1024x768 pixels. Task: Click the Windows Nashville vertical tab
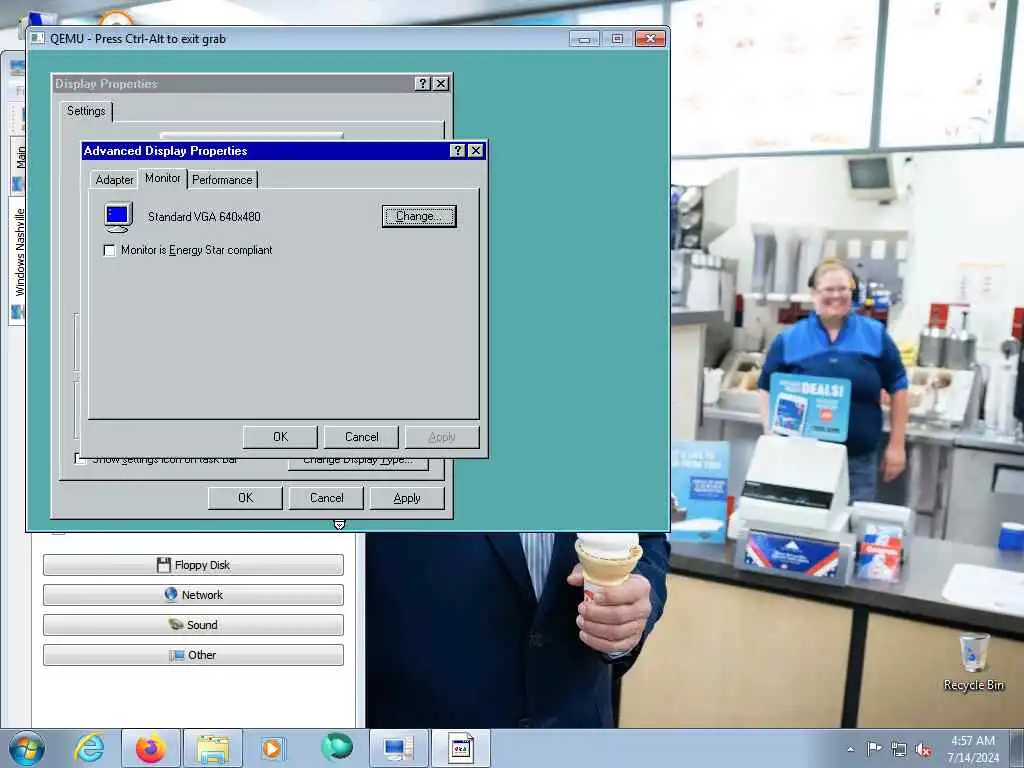point(18,261)
